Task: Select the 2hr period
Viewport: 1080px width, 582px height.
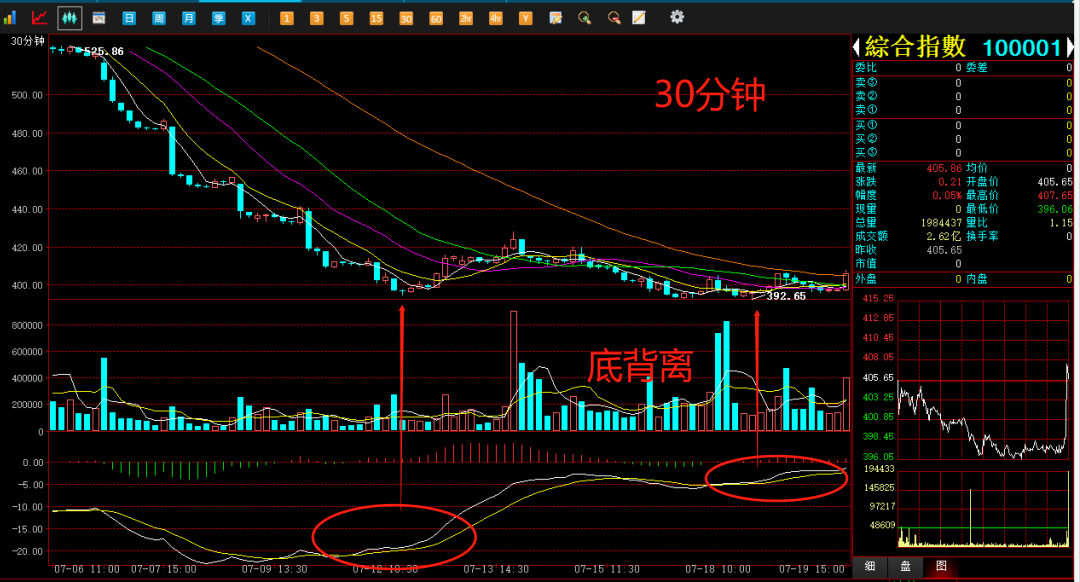Action: point(466,19)
